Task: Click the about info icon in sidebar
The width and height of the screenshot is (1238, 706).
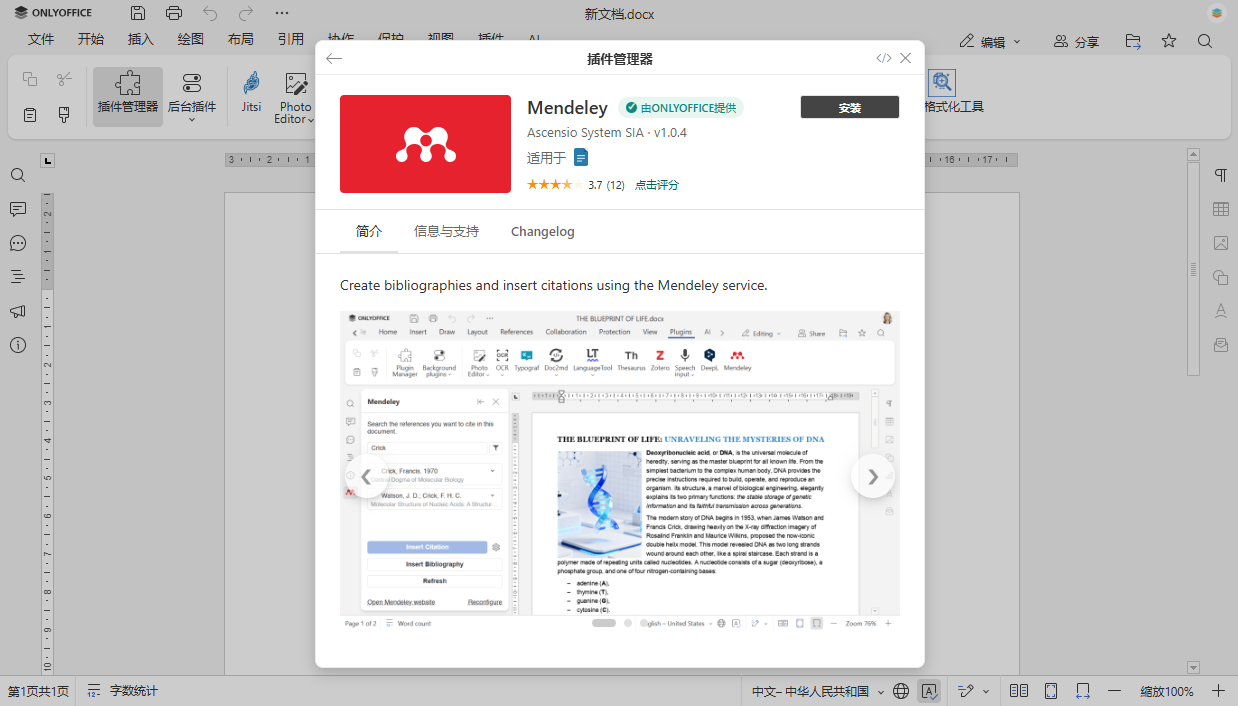Action: pos(18,345)
